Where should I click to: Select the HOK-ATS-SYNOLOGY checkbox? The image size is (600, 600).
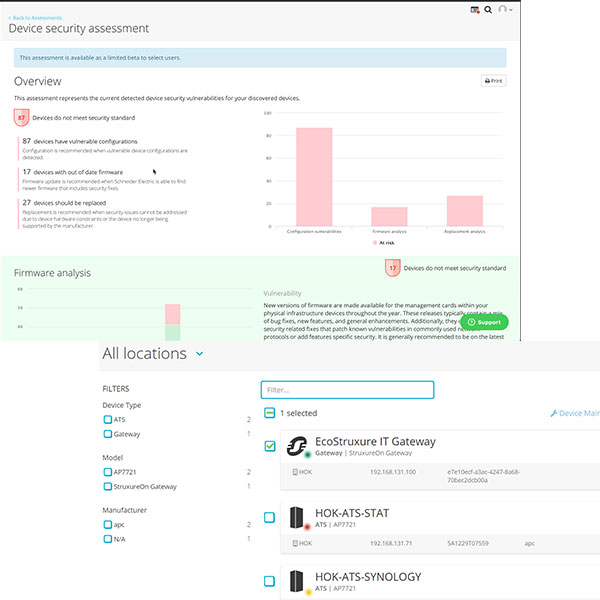tap(269, 581)
